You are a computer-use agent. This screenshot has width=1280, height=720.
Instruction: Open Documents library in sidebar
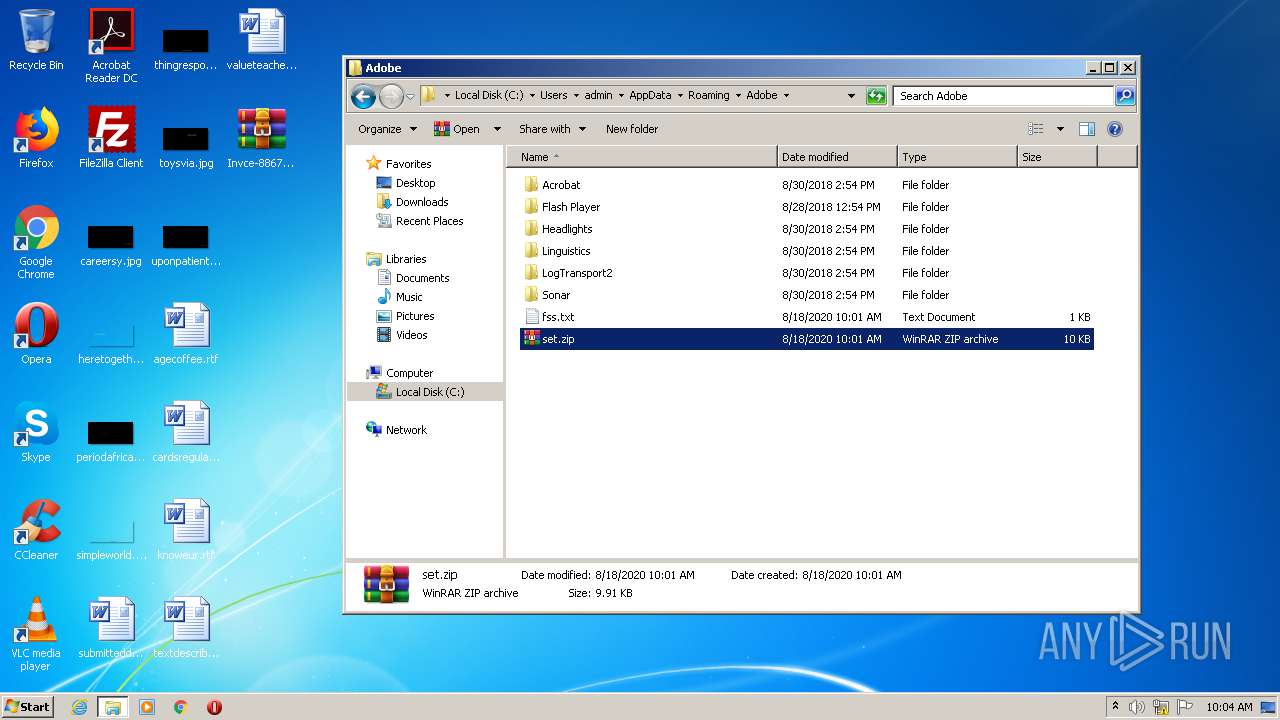pyautogui.click(x=422, y=278)
